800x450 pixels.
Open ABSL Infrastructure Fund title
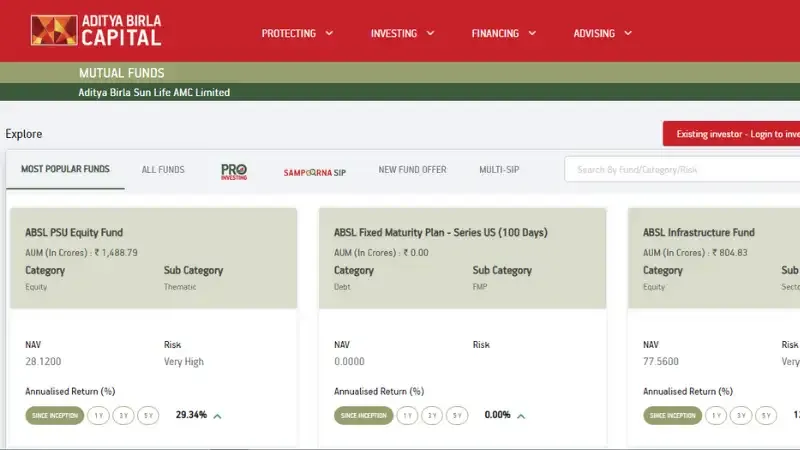(698, 233)
